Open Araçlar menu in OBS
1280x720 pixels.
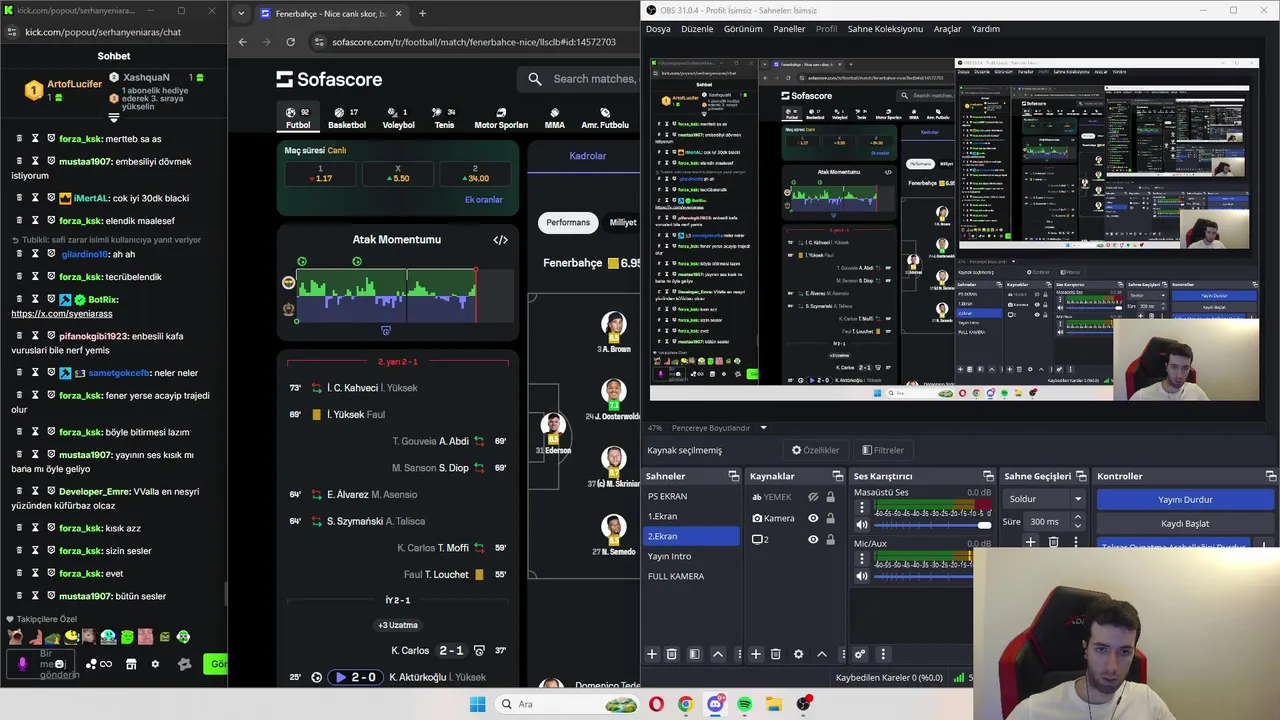coord(947,29)
